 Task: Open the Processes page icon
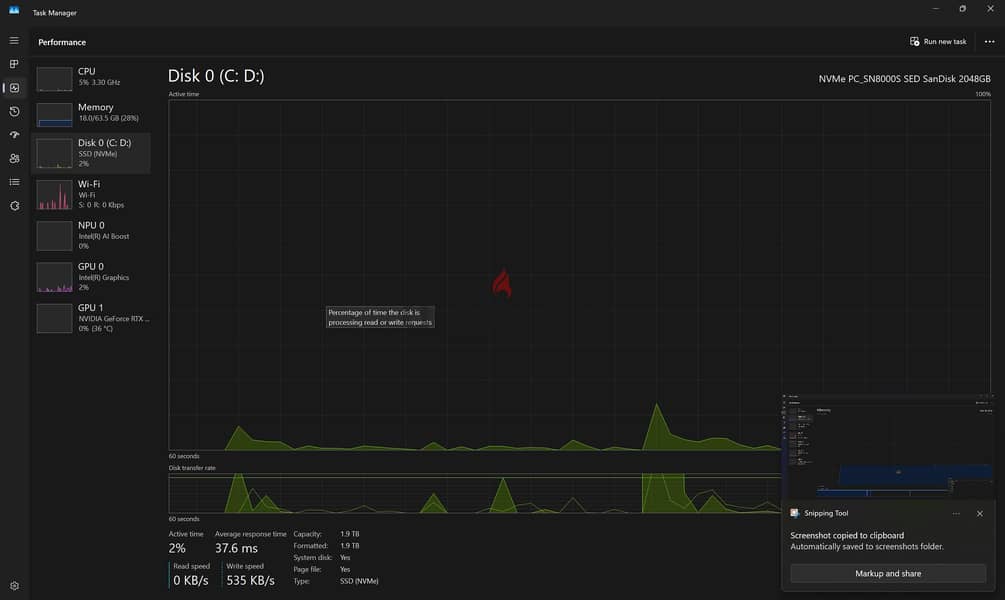14,64
